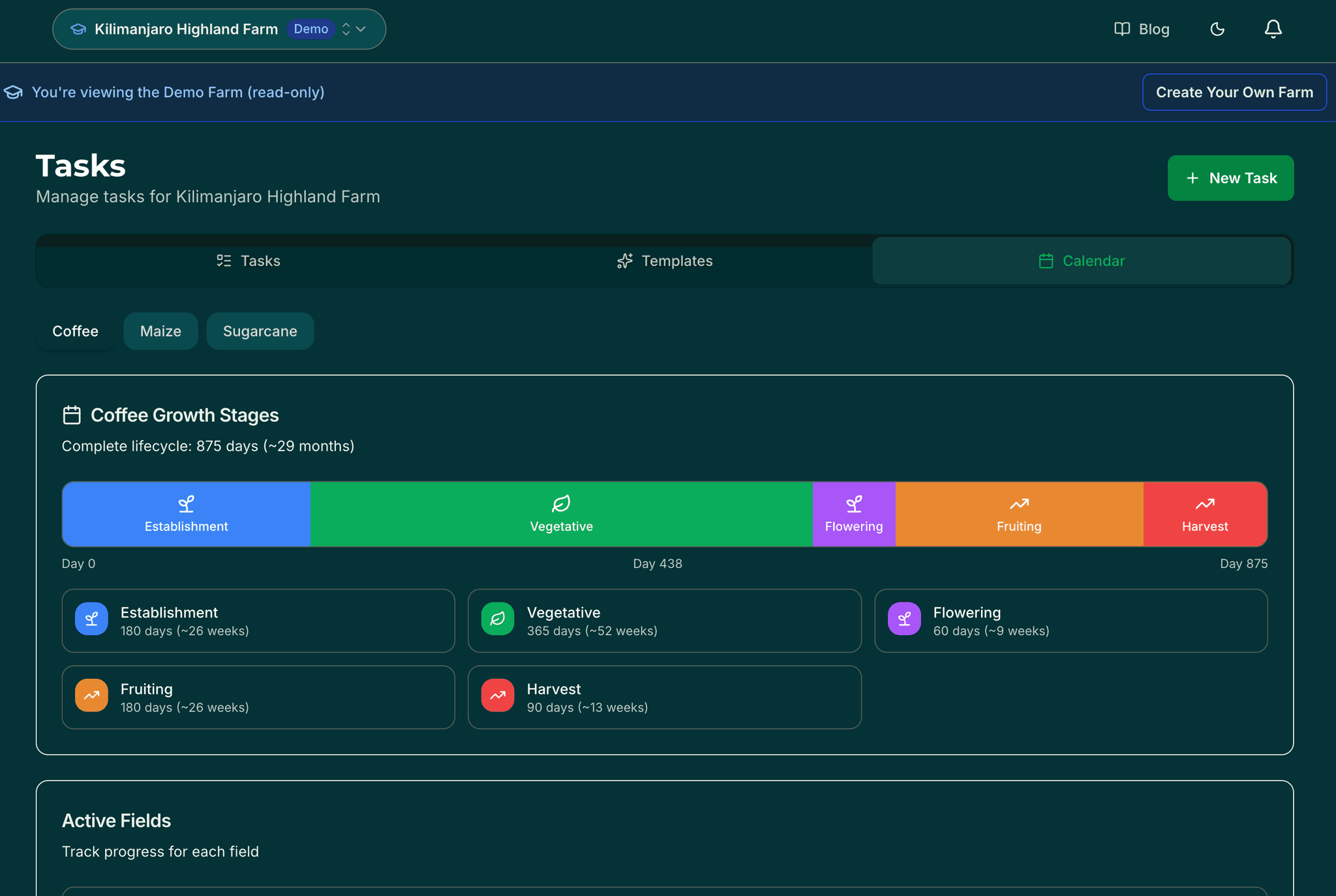Select the Coffee crop filter chip
1336x896 pixels.
point(75,331)
